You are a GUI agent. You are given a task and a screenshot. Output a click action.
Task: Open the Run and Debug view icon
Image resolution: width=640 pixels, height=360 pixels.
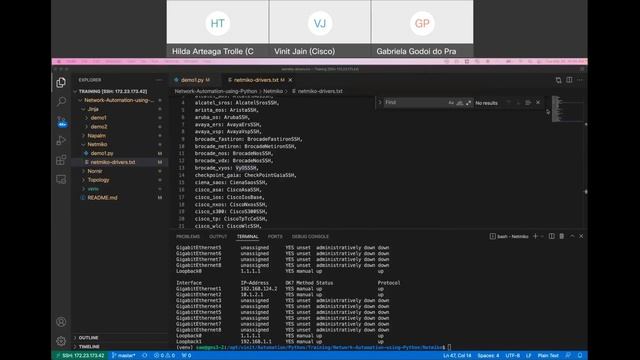61,140
